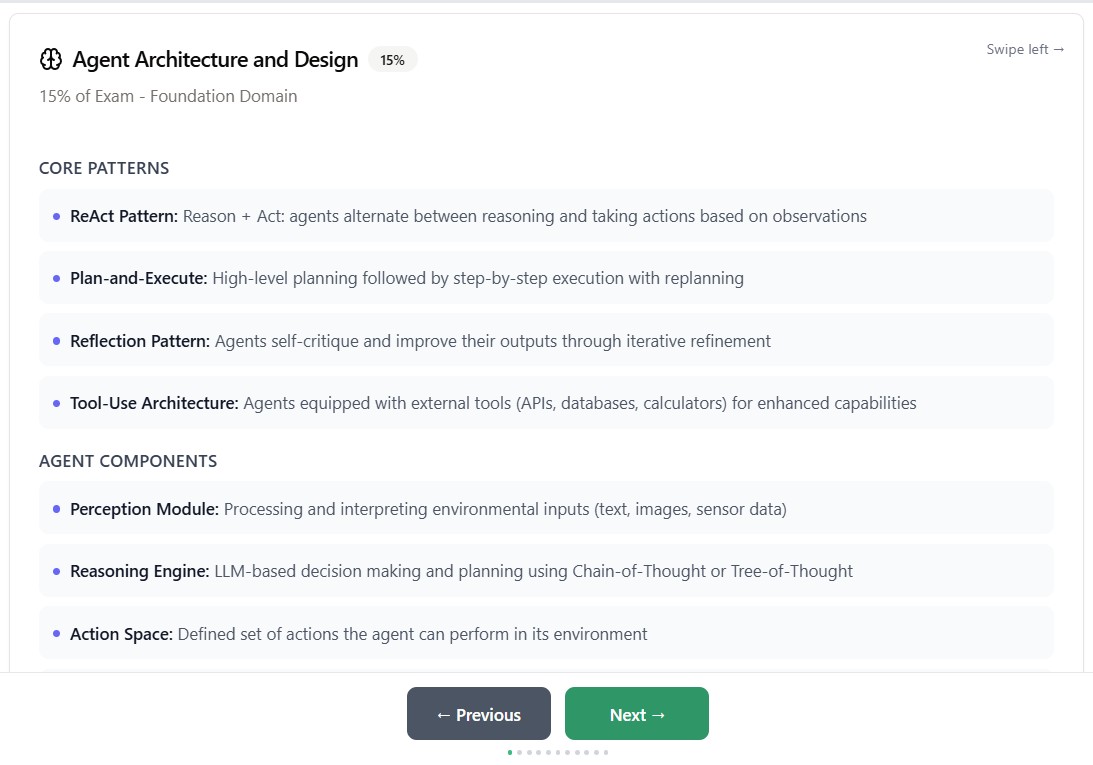Select the Plan-and-Execute item
Screen dimensions: 1093x765
(546, 278)
